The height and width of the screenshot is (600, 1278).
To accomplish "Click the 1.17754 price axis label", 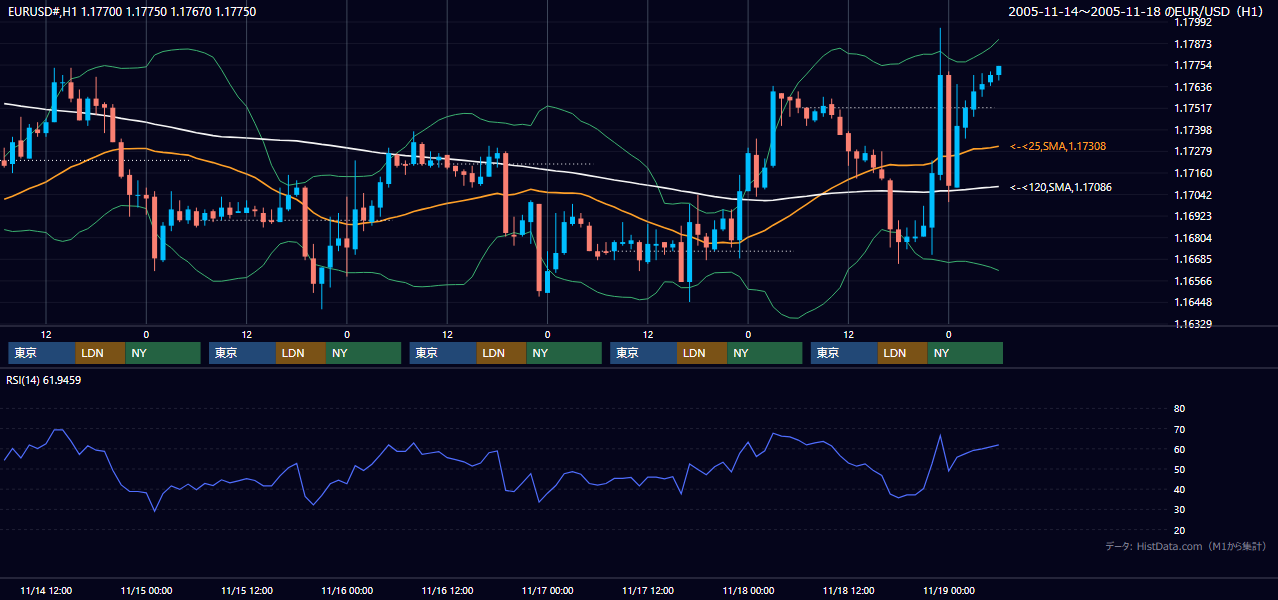I will pyautogui.click(x=1193, y=65).
